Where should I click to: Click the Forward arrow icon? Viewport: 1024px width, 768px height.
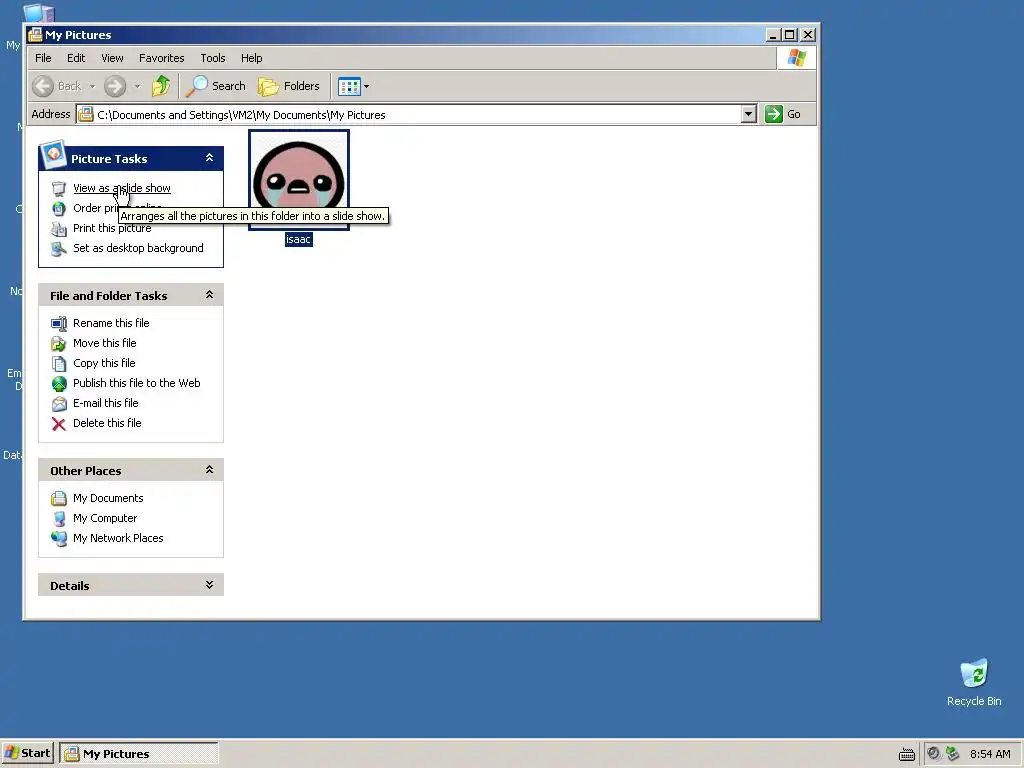pos(115,86)
